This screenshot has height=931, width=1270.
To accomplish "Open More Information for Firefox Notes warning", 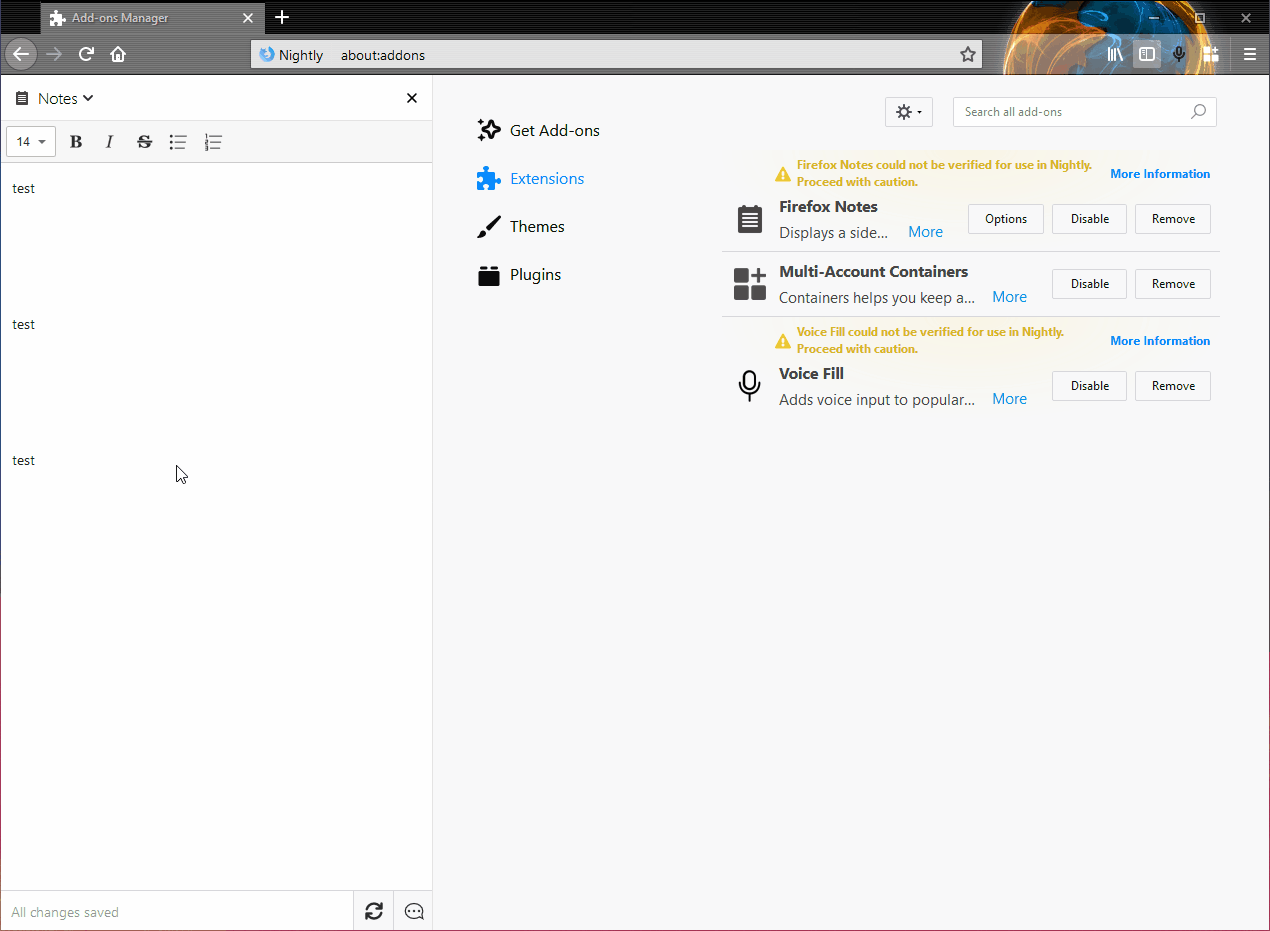I will 1160,174.
